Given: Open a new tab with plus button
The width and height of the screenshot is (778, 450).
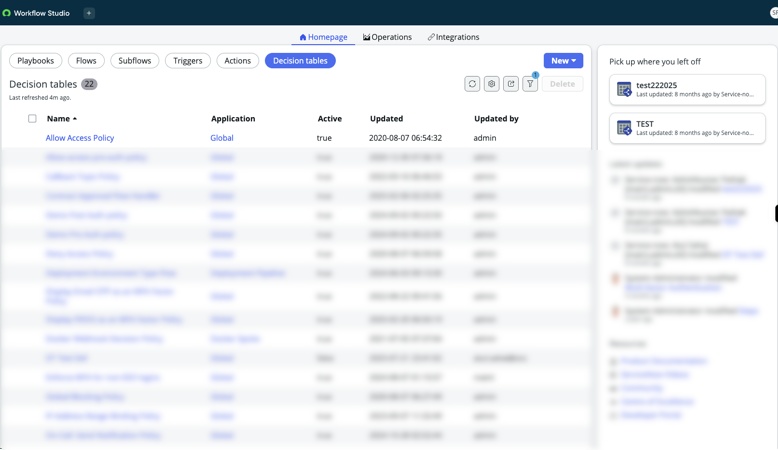Looking at the screenshot, I should pos(89,13).
